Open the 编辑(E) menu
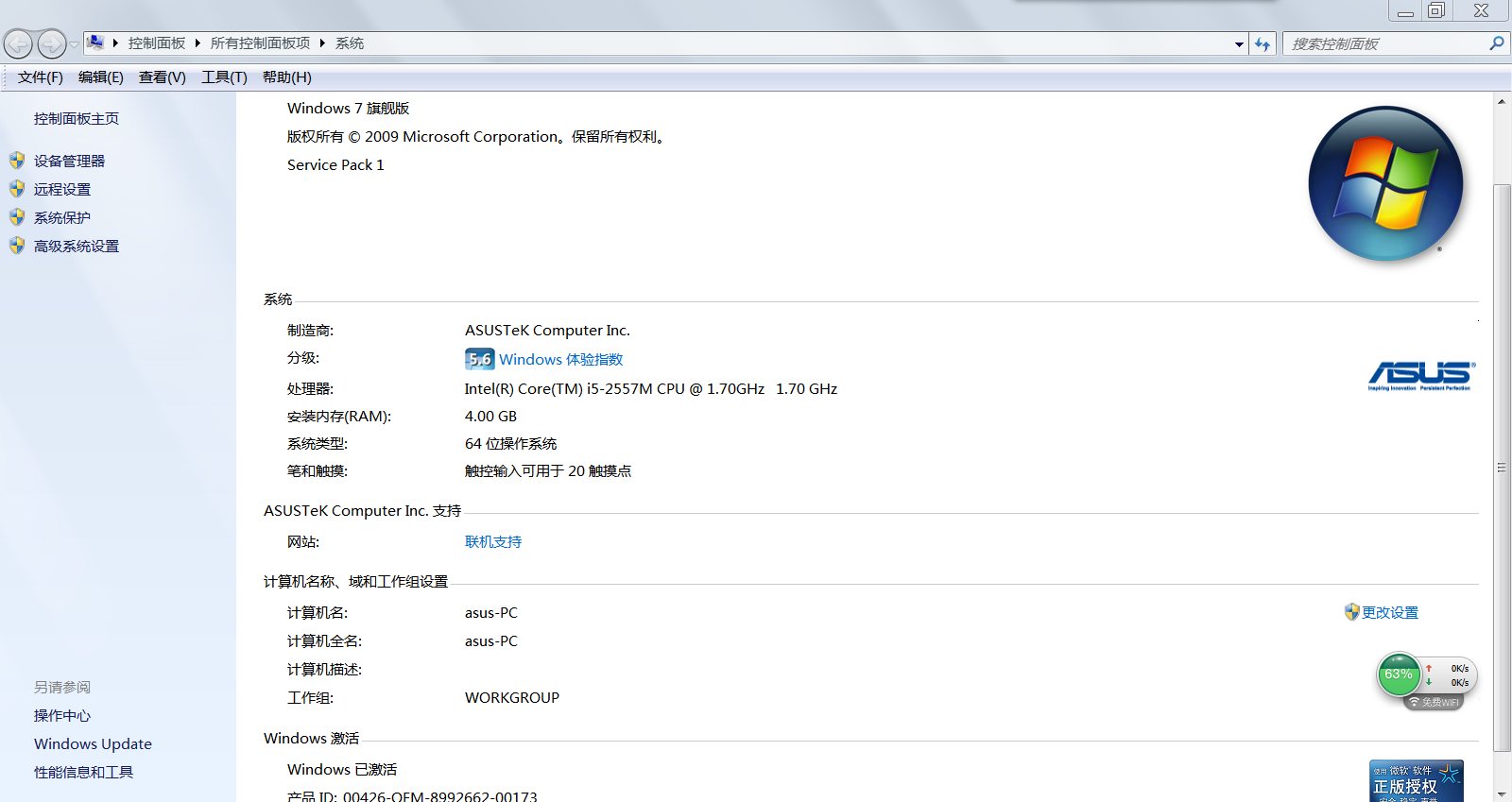This screenshot has width=1512, height=802. [101, 77]
